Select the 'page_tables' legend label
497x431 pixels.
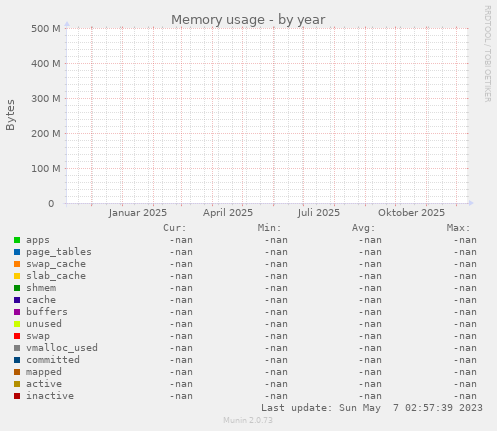point(59,252)
